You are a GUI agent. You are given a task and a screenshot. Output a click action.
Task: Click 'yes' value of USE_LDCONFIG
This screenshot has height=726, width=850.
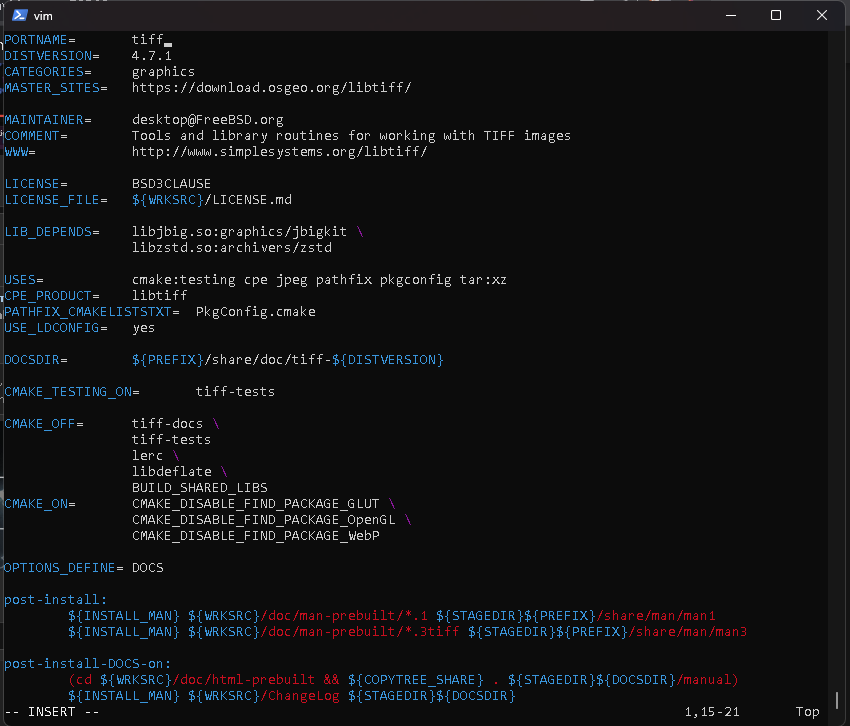144,328
